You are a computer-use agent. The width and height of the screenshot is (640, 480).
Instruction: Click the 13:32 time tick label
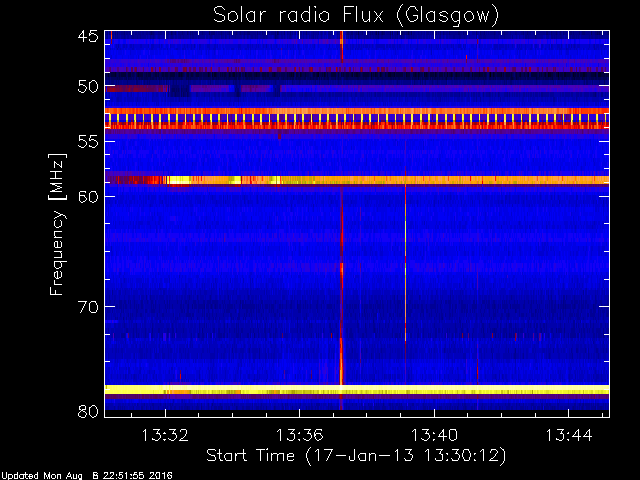coord(165,436)
